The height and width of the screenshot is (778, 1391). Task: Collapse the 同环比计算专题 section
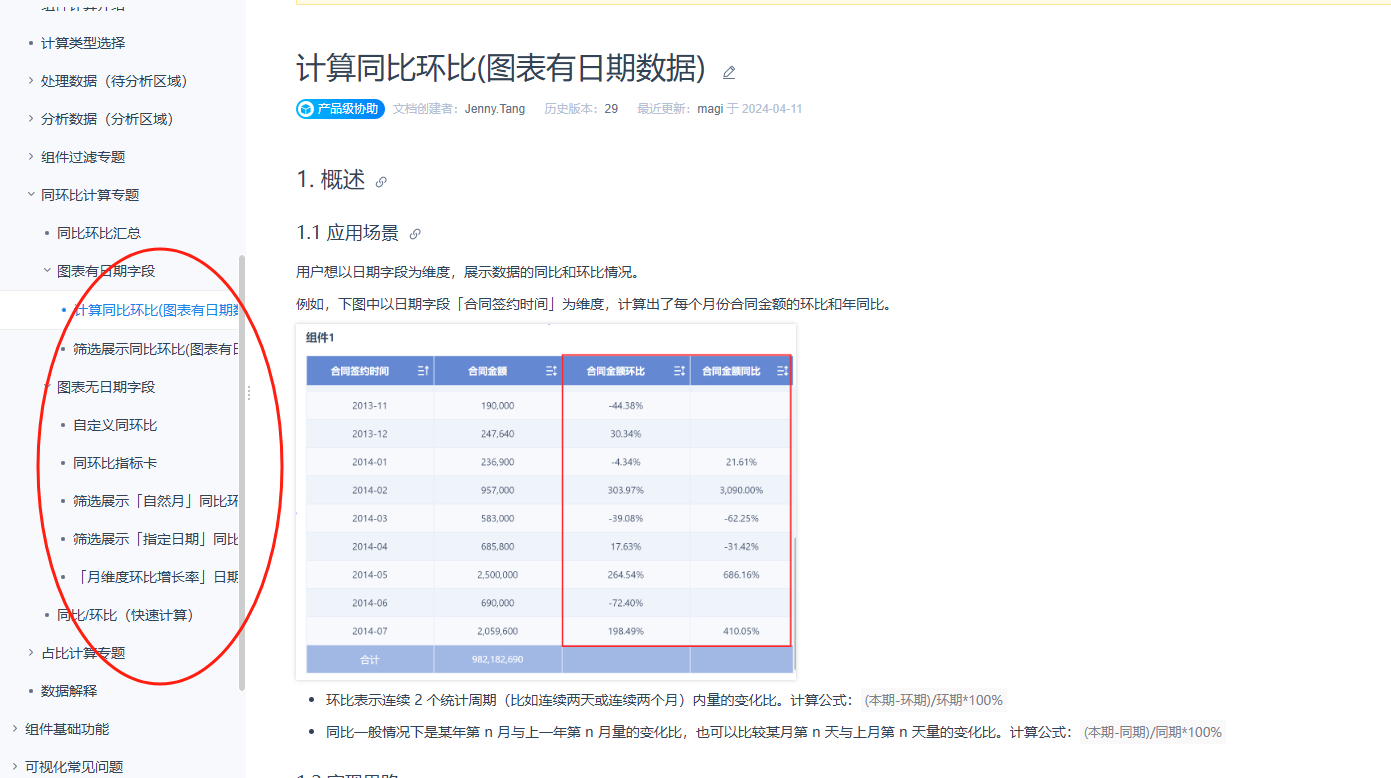point(31,195)
